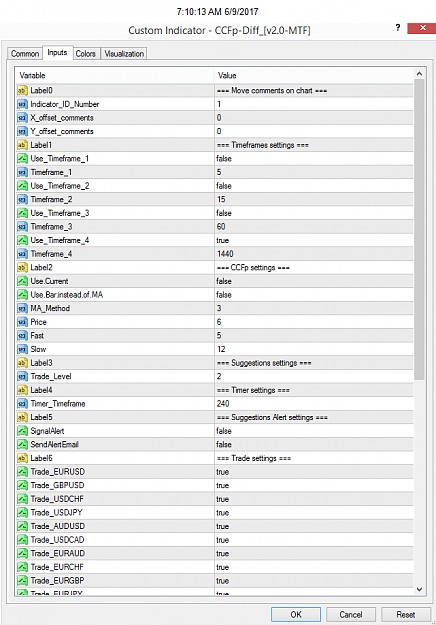Click the integer icon beside Trade_Level
Screen dimensions: 436x625
tap(22, 376)
